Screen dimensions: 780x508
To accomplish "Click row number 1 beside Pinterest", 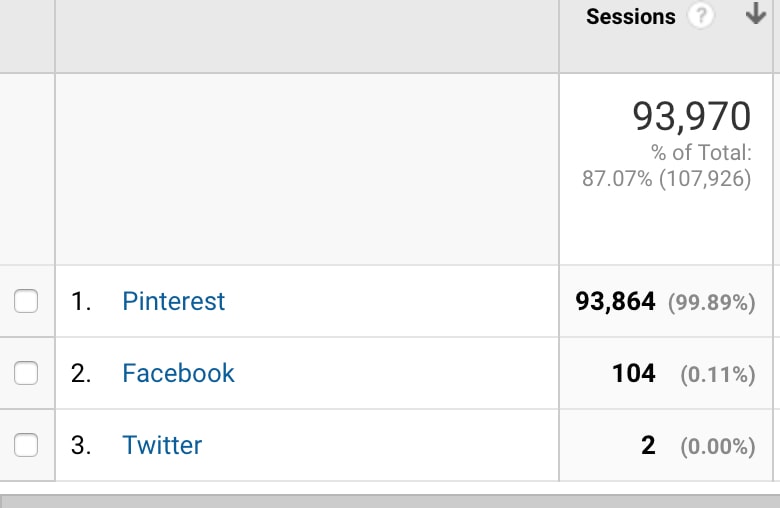I will point(81,302).
